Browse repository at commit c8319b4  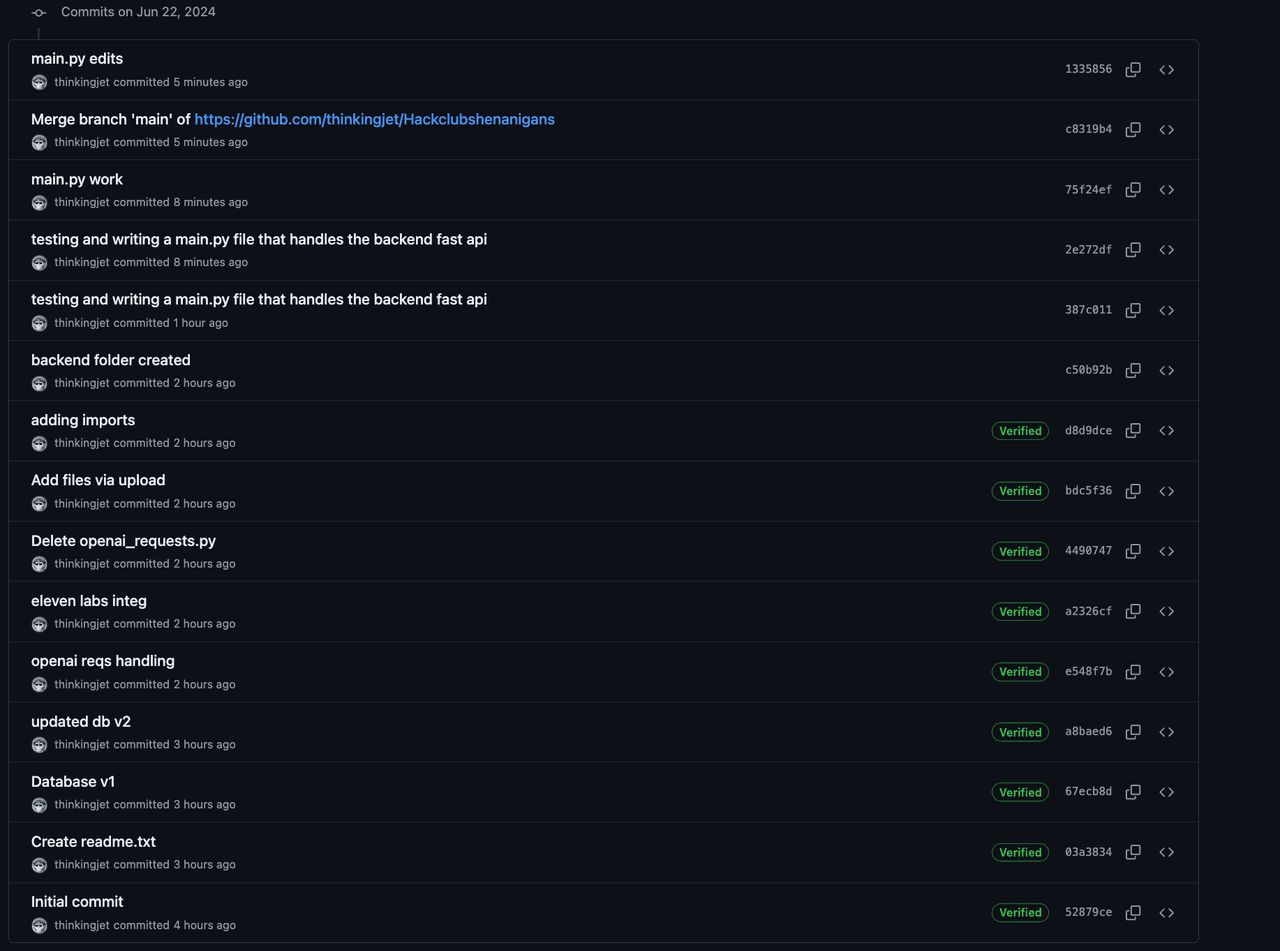pyautogui.click(x=1166, y=130)
